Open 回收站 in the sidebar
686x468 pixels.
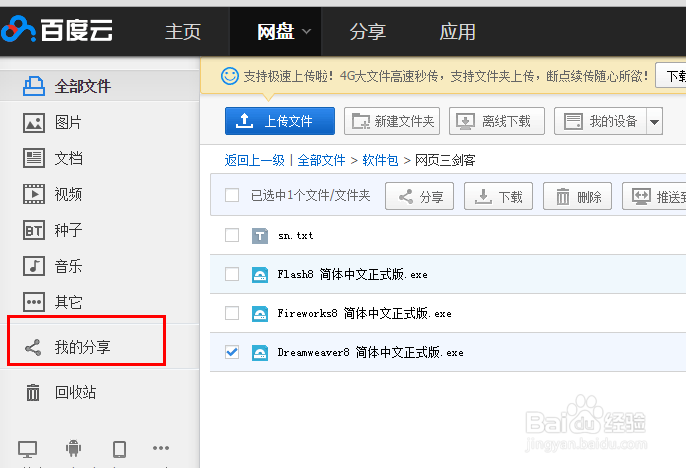click(x=75, y=392)
